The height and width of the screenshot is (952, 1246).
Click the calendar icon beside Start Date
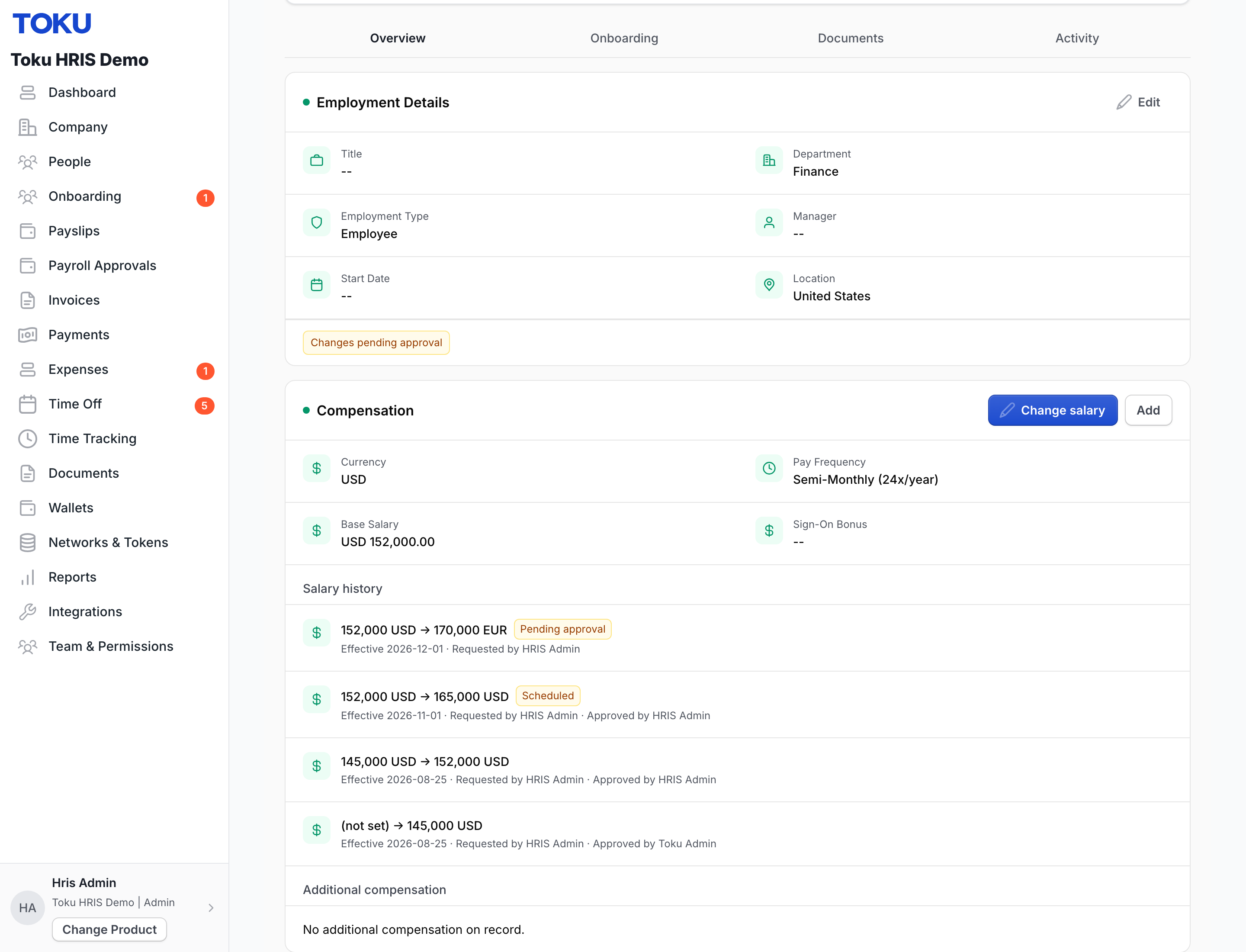[x=316, y=285]
